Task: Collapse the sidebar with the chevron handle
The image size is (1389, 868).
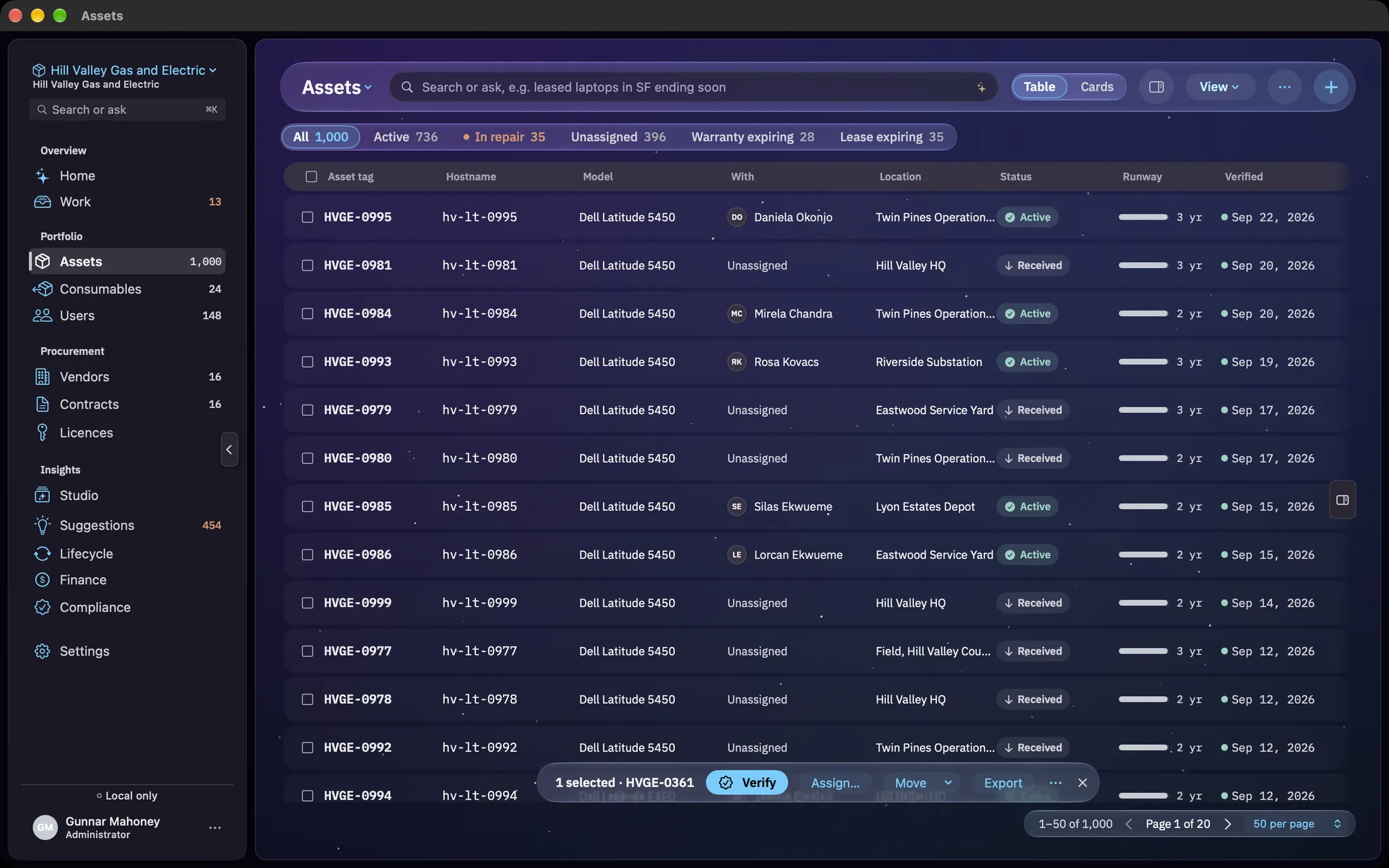Action: 229,449
